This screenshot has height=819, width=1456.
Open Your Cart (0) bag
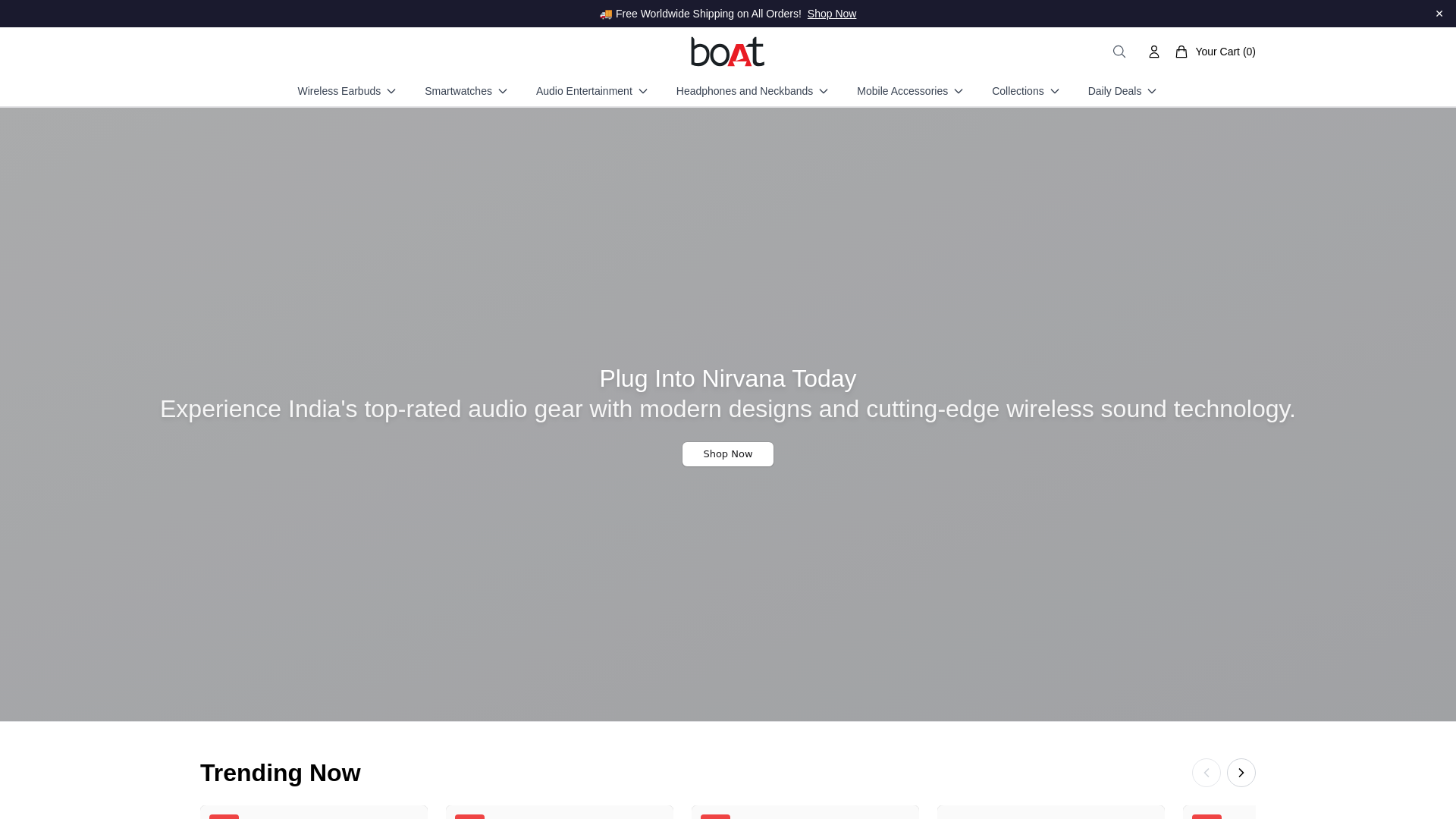point(1216,52)
